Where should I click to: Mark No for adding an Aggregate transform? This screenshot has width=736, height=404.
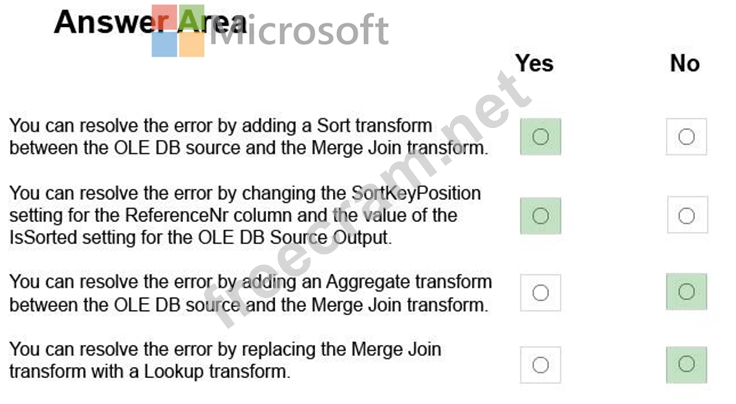(686, 292)
